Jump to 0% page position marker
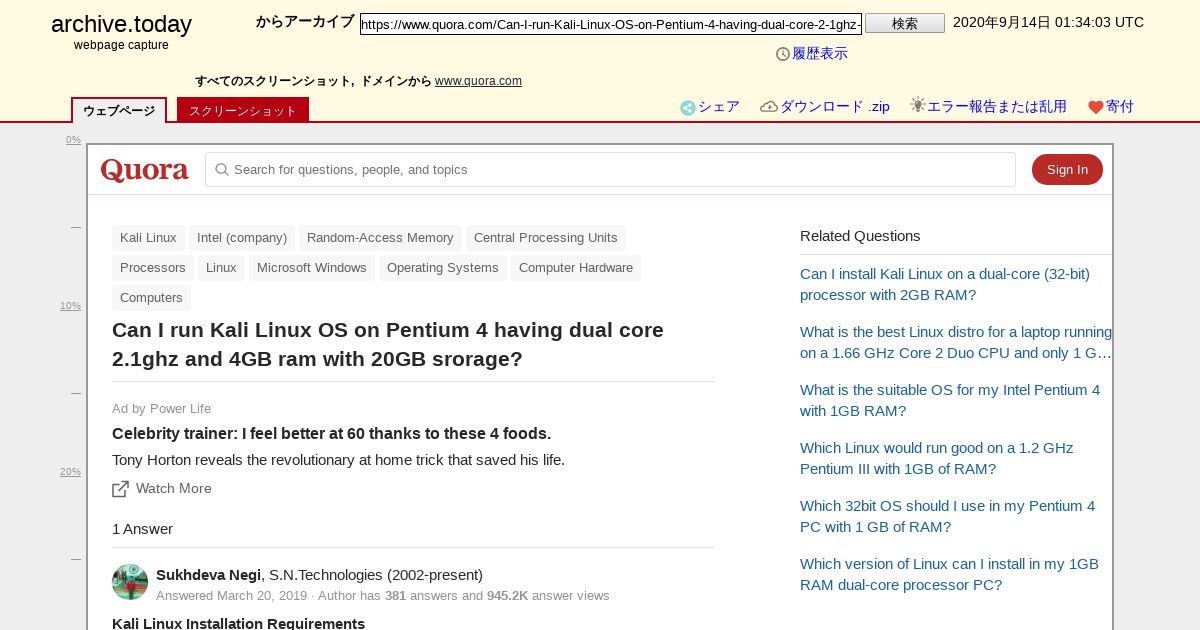Screen dimensions: 1200x630 point(73,140)
